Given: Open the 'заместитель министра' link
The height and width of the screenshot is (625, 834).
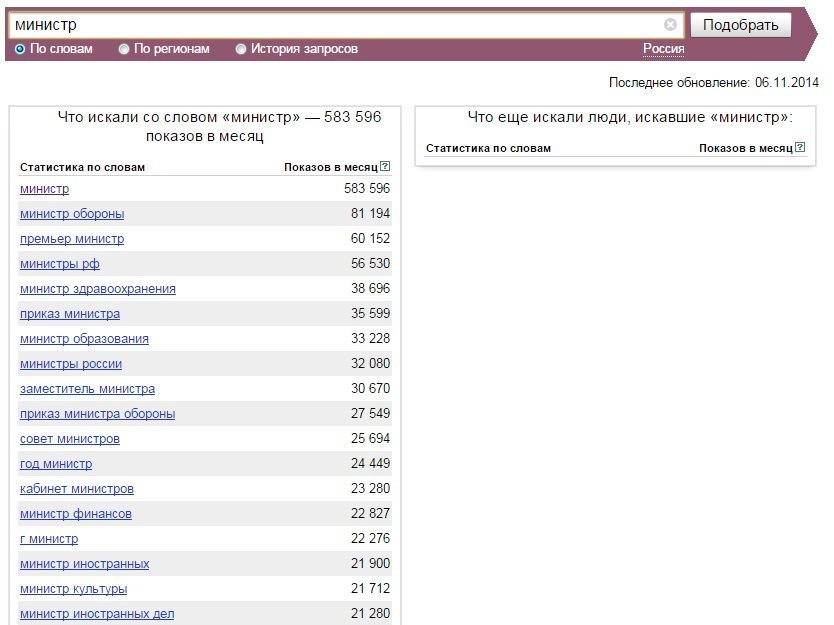Looking at the screenshot, I should click(88, 389).
